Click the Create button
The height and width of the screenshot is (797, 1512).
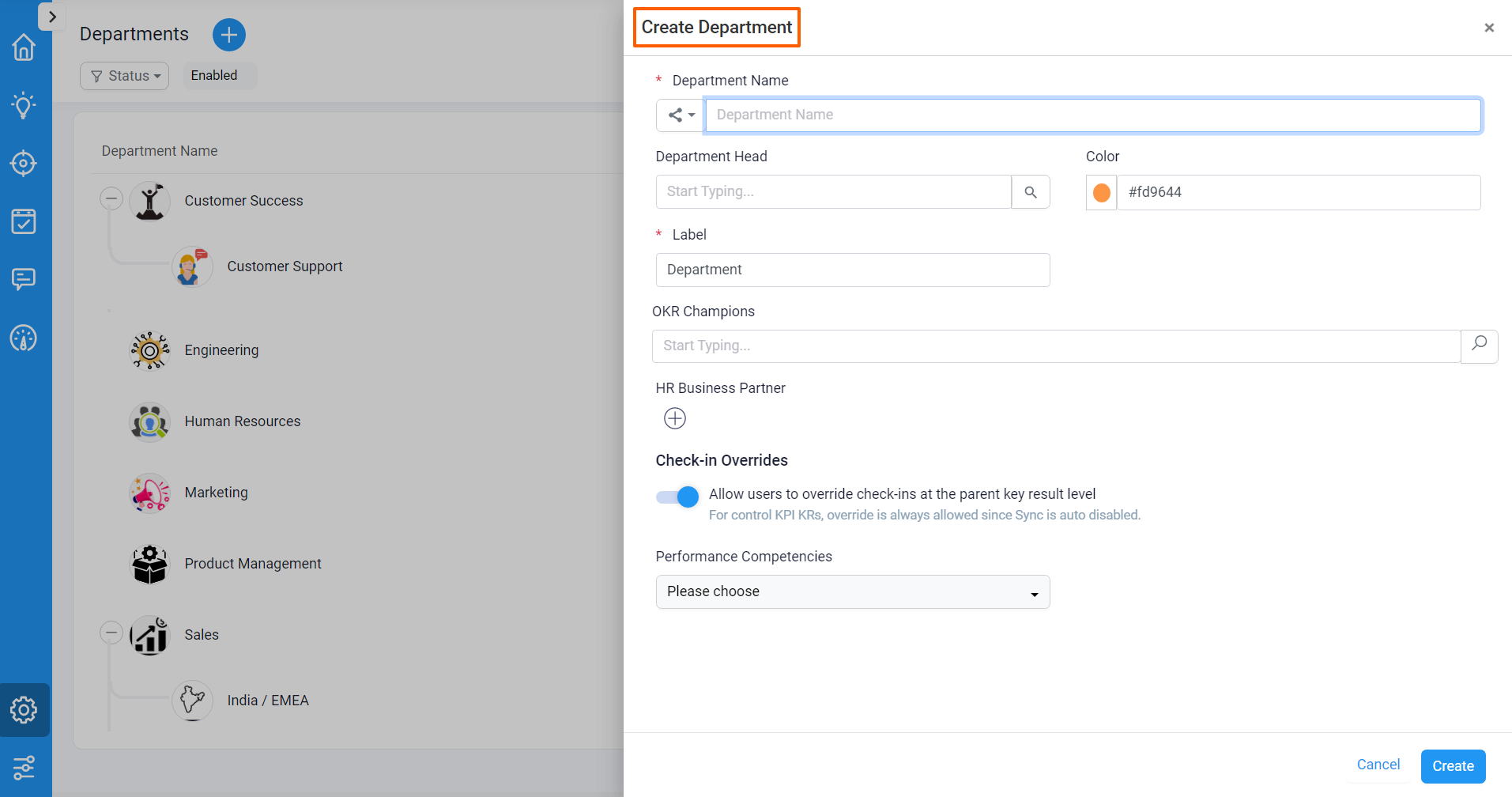(1453, 766)
